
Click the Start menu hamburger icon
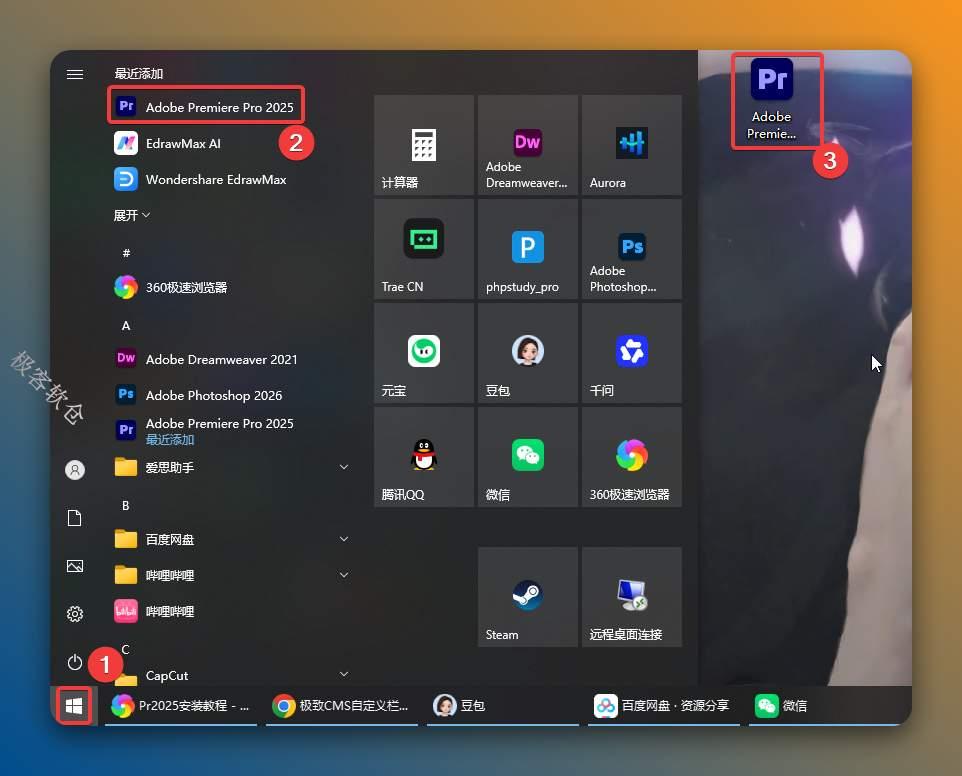coord(75,74)
